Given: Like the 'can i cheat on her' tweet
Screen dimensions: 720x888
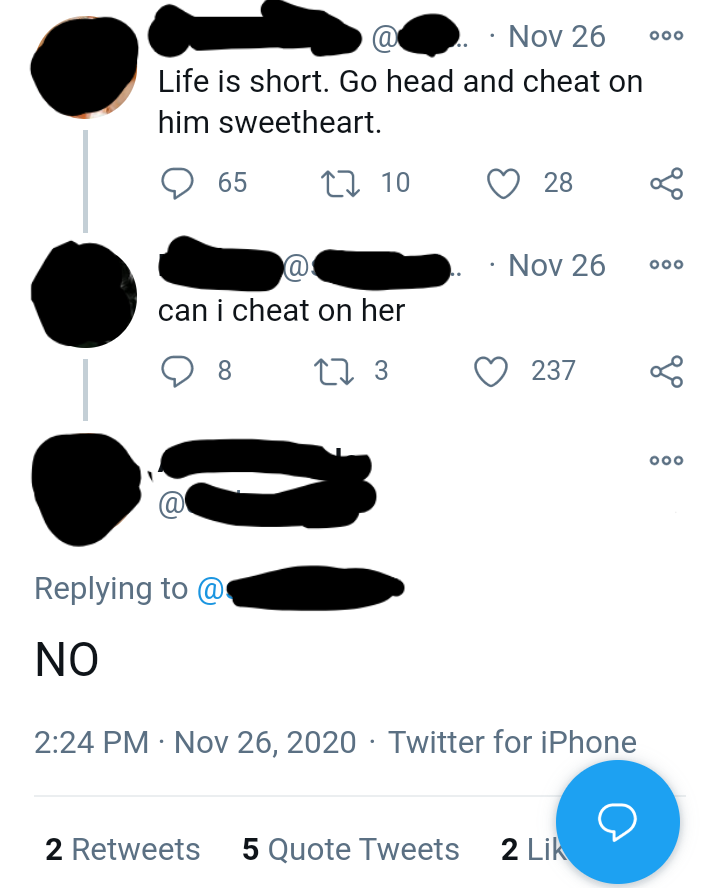Looking at the screenshot, I should coord(490,371).
